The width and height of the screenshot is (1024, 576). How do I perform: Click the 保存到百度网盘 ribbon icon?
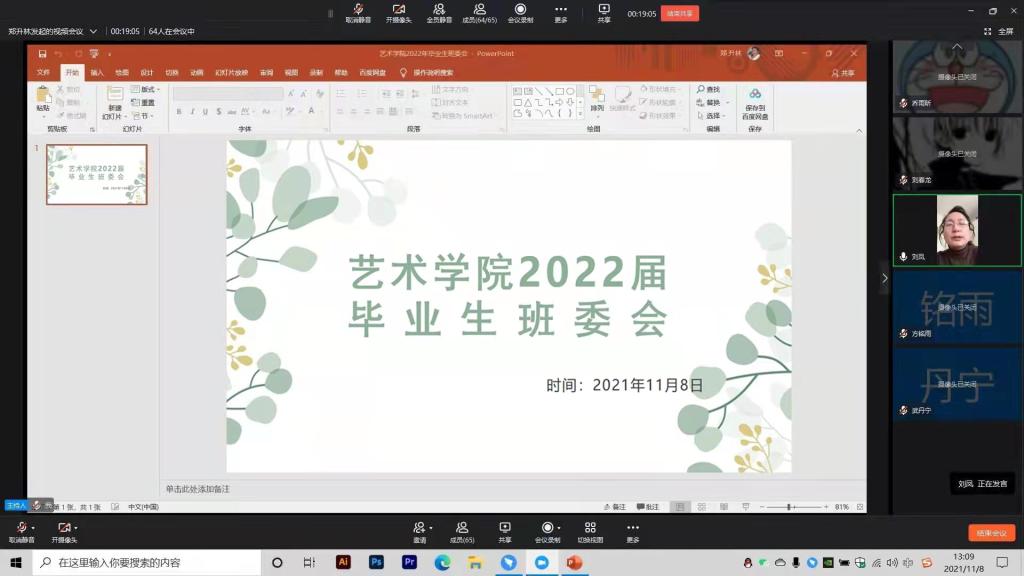click(755, 102)
